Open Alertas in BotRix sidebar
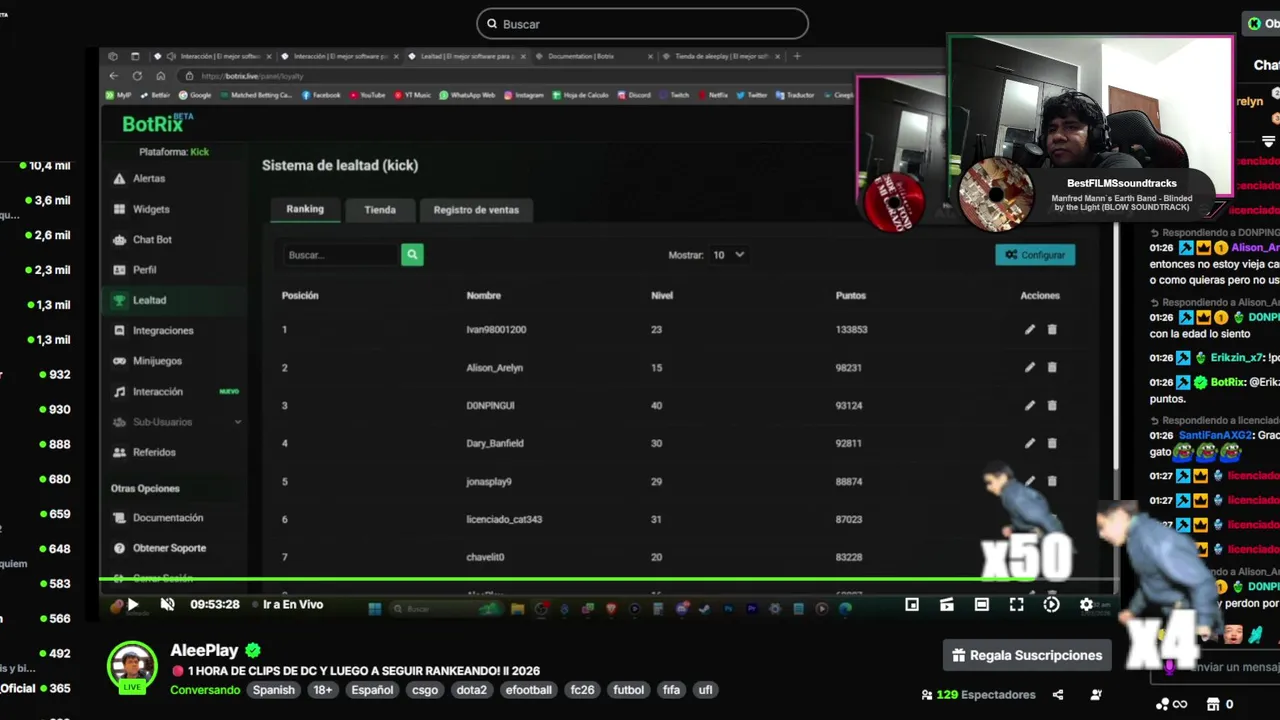1280x720 pixels. tap(149, 179)
